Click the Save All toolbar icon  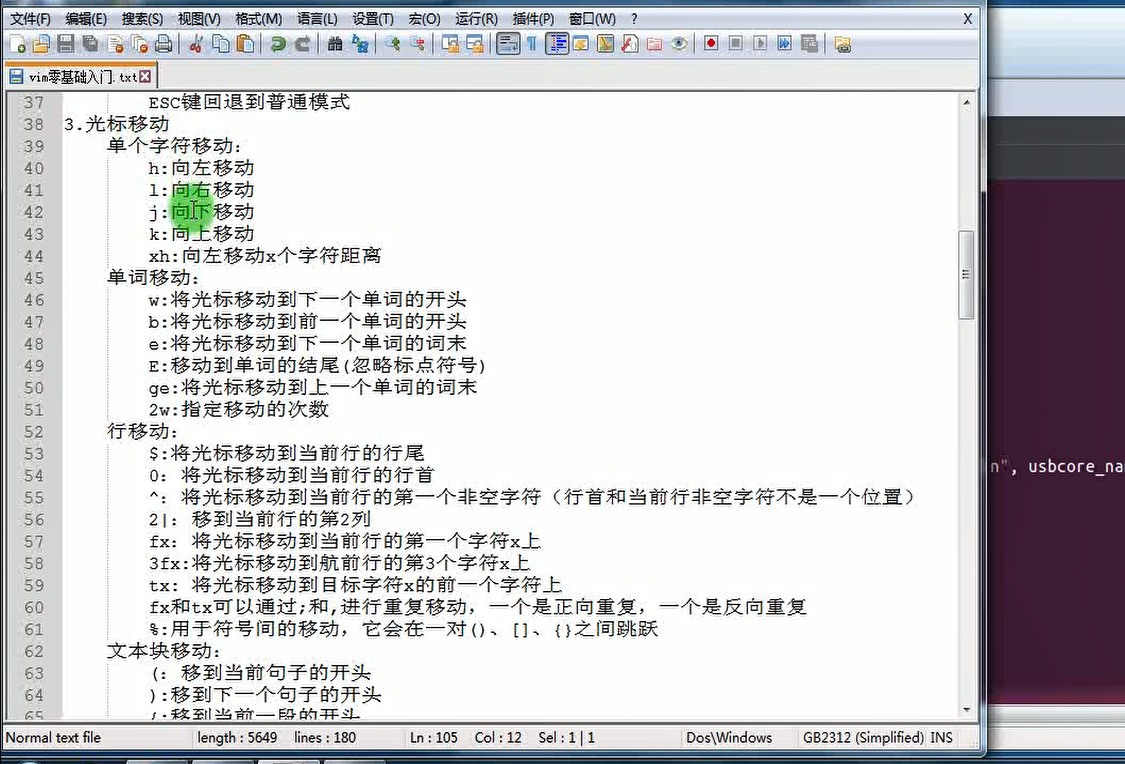coord(90,44)
